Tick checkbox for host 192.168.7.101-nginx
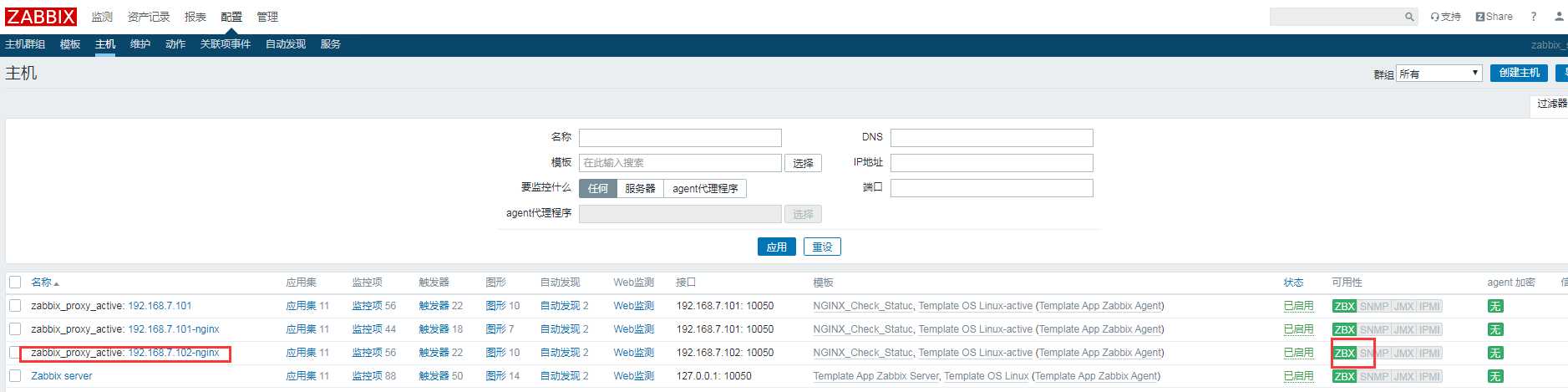This screenshot has width=1568, height=392. pos(15,329)
